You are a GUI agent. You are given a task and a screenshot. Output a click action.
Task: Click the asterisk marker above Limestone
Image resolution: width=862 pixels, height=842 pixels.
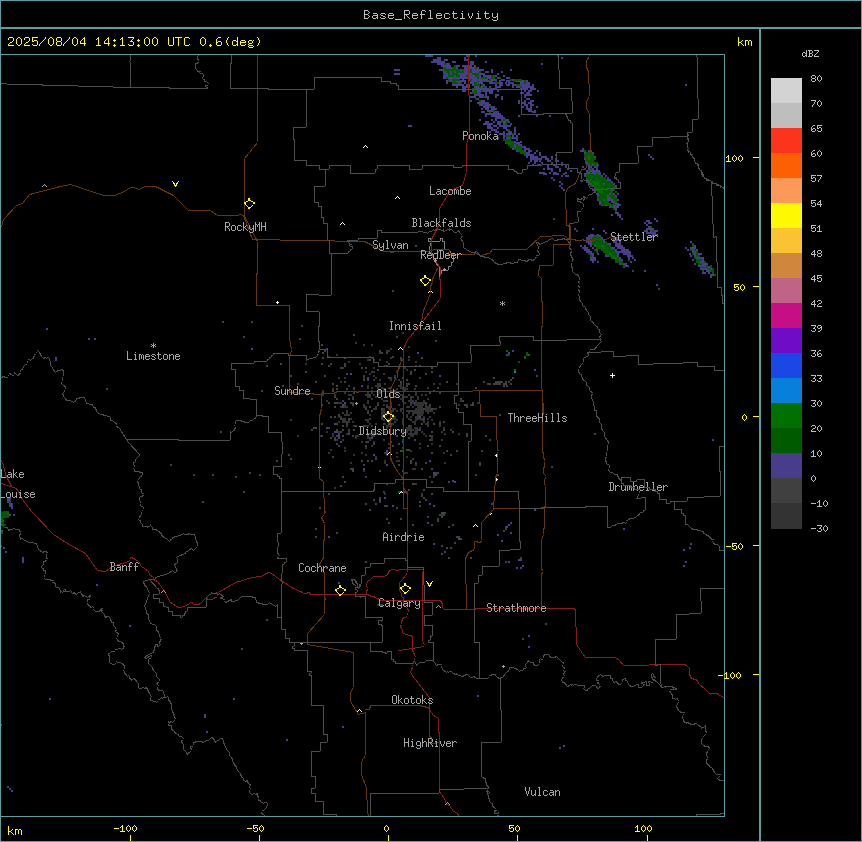tap(153, 345)
